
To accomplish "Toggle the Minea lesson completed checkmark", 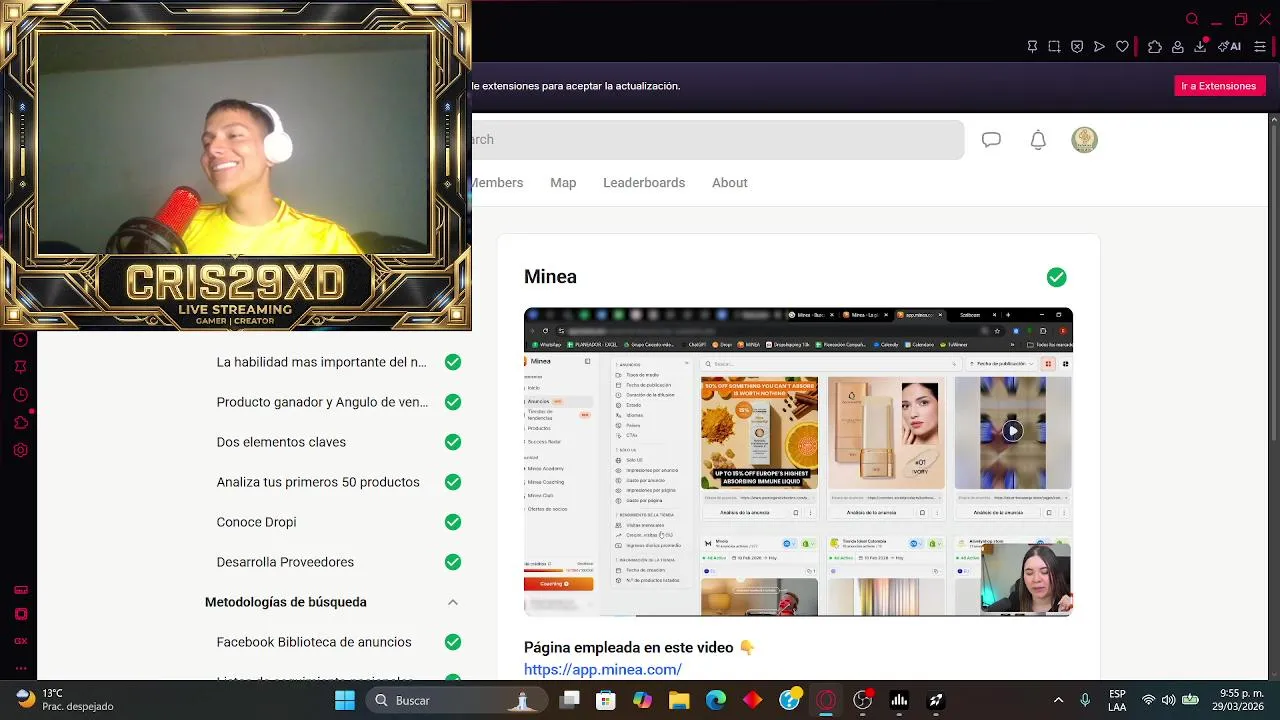I will [1057, 277].
